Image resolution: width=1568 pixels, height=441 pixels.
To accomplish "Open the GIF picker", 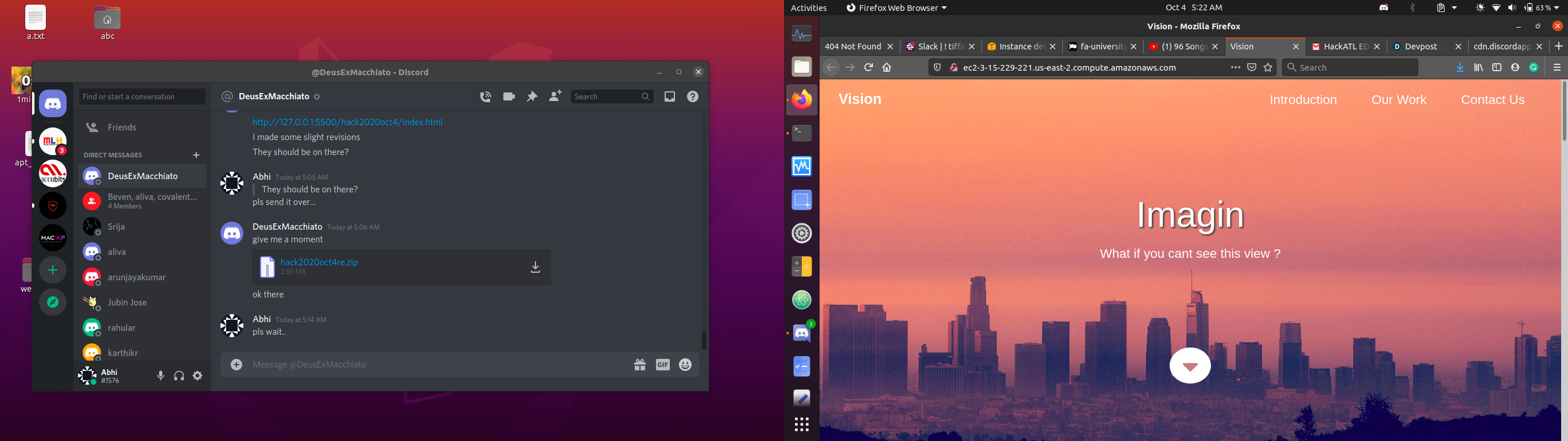I will (x=663, y=364).
